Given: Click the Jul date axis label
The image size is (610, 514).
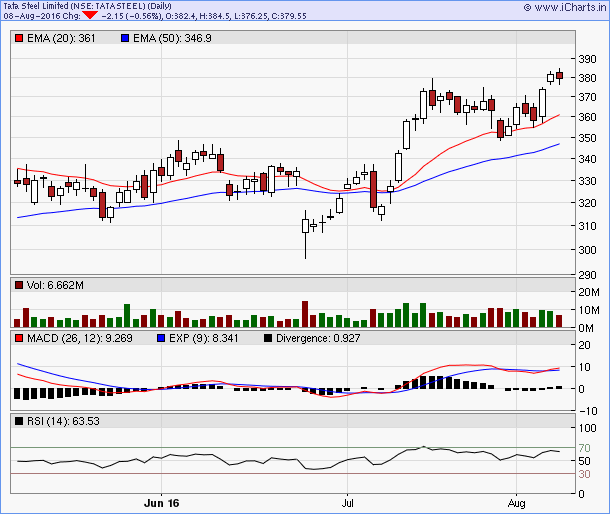Looking at the screenshot, I should point(347,503).
